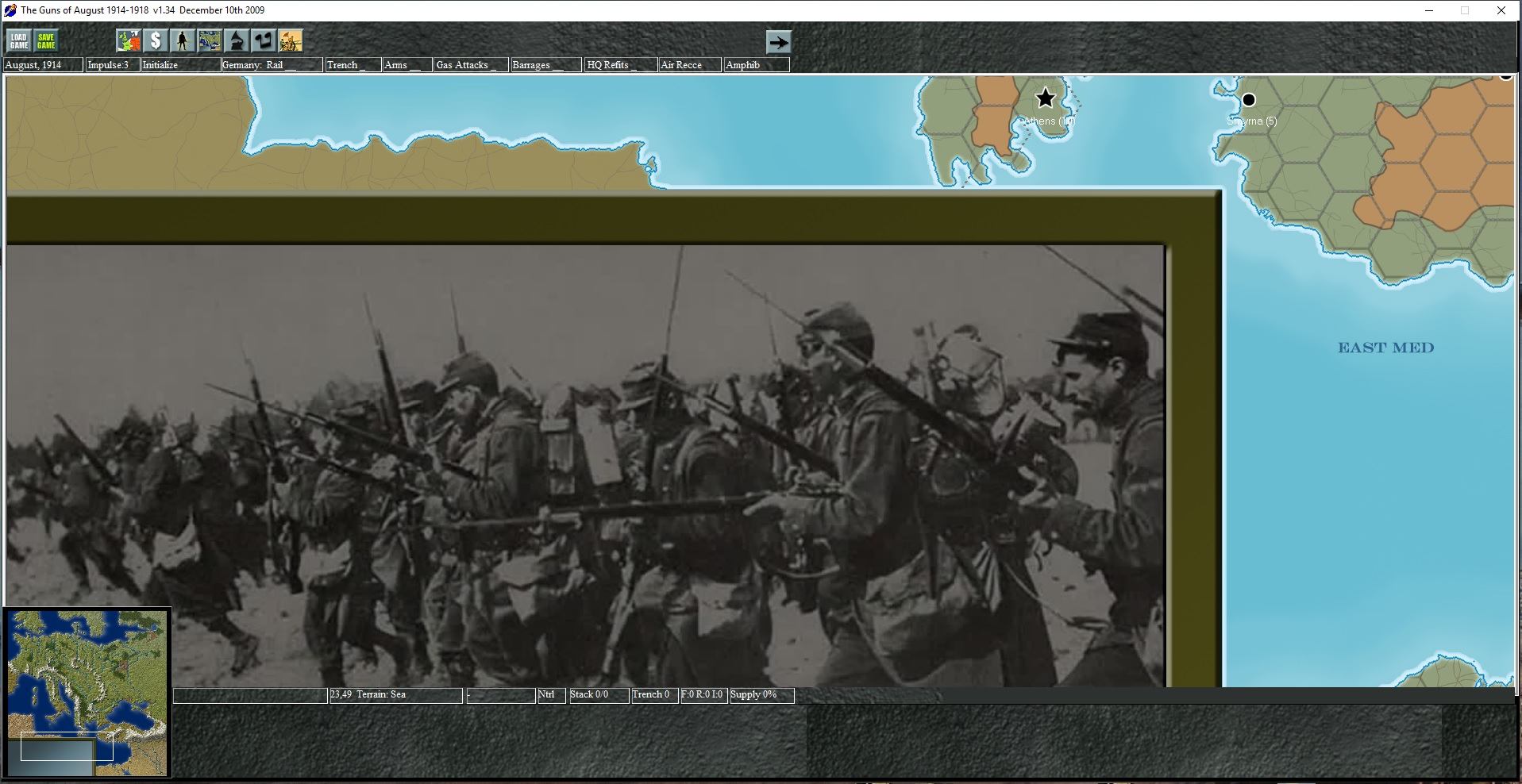Viewport: 1522px width, 784px height.
Task: Click the soldier silhouette icon
Action: 183,40
